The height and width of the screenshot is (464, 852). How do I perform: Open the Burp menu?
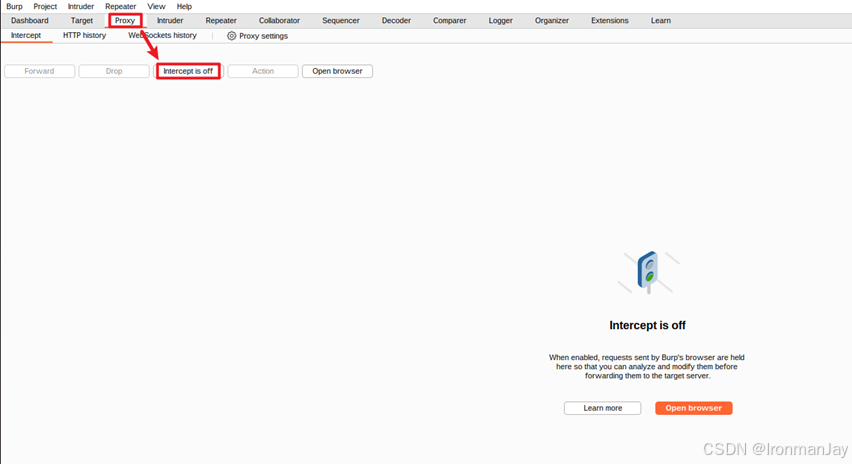point(14,7)
